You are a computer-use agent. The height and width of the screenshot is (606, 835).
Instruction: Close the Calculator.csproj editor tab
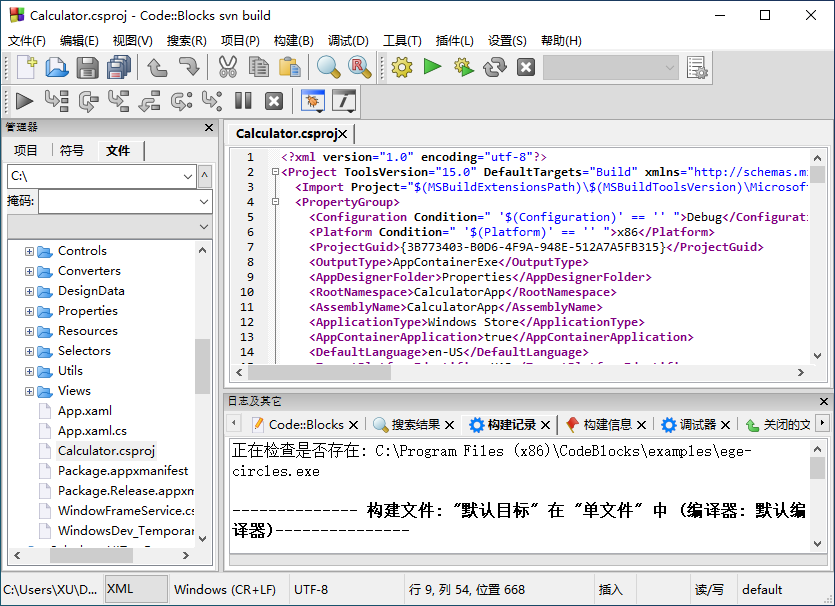(343, 134)
